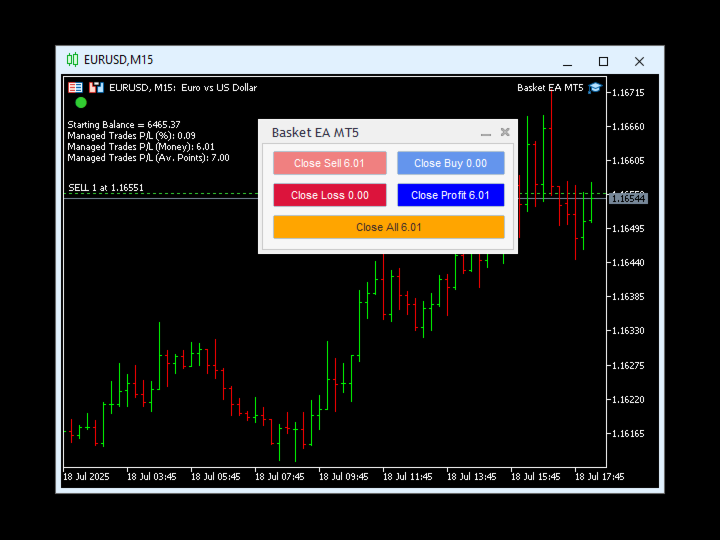Click the 1.16605 price scale label
Viewport: 720px width, 540px height.
(x=628, y=161)
